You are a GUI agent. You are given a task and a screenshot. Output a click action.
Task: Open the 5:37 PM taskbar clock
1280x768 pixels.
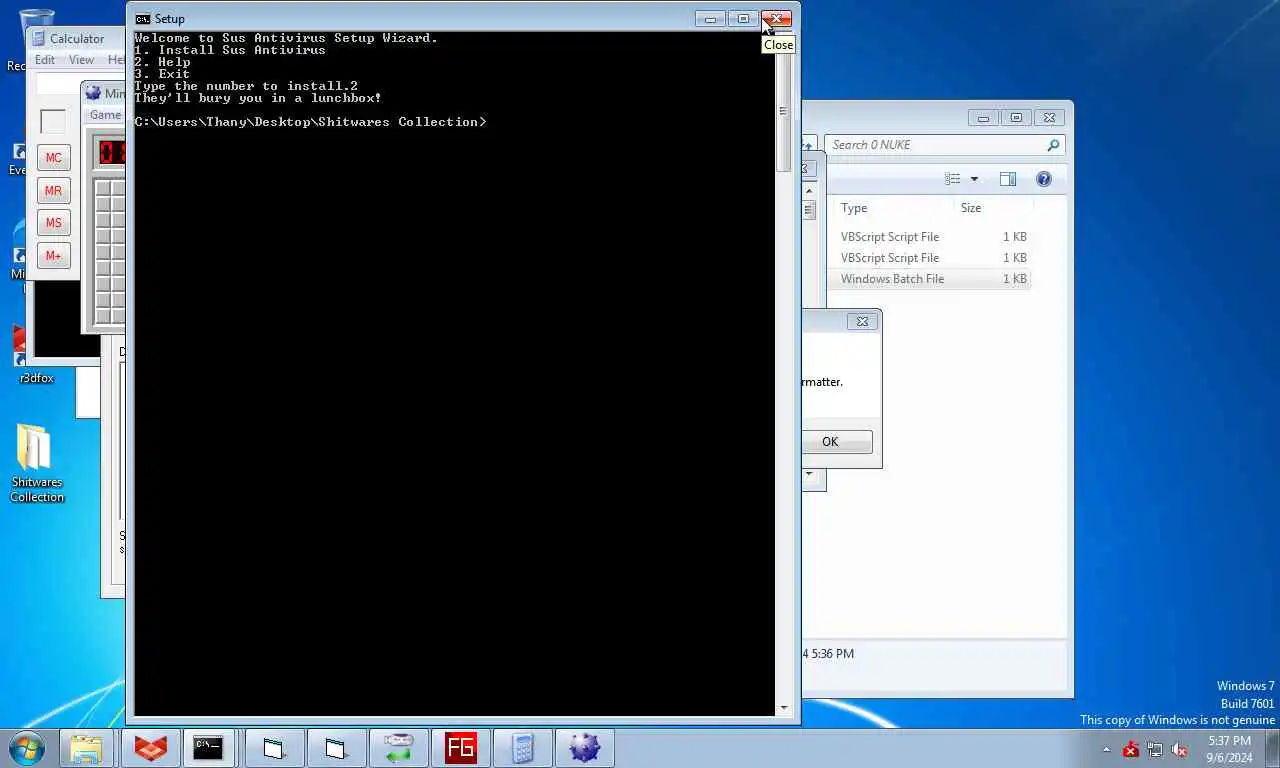click(1229, 749)
